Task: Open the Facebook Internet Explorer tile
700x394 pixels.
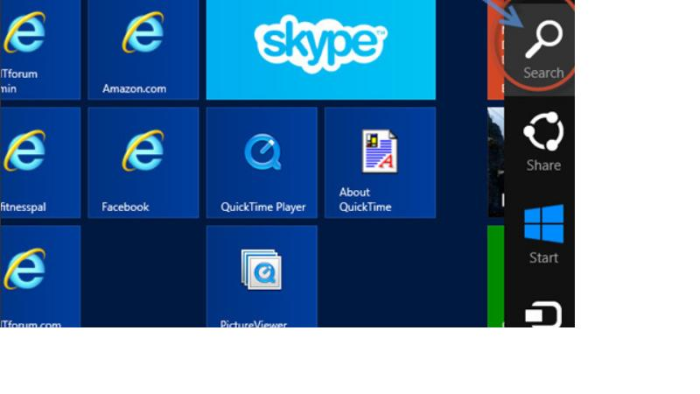Action: tap(143, 162)
